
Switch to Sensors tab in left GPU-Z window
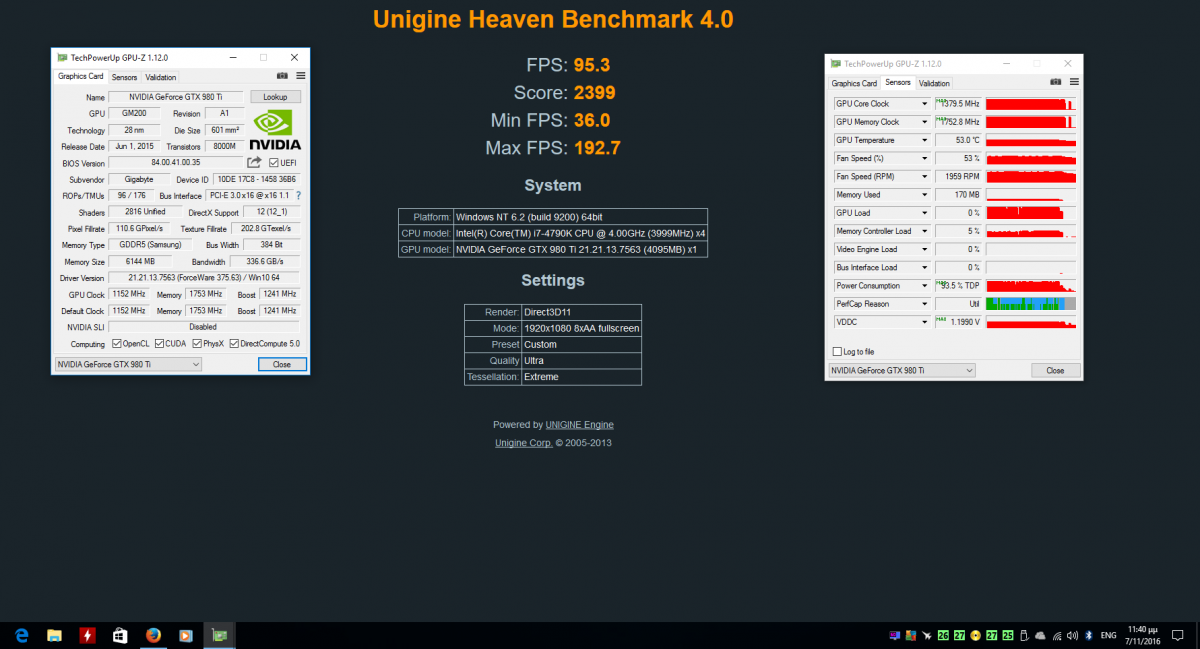[x=124, y=77]
